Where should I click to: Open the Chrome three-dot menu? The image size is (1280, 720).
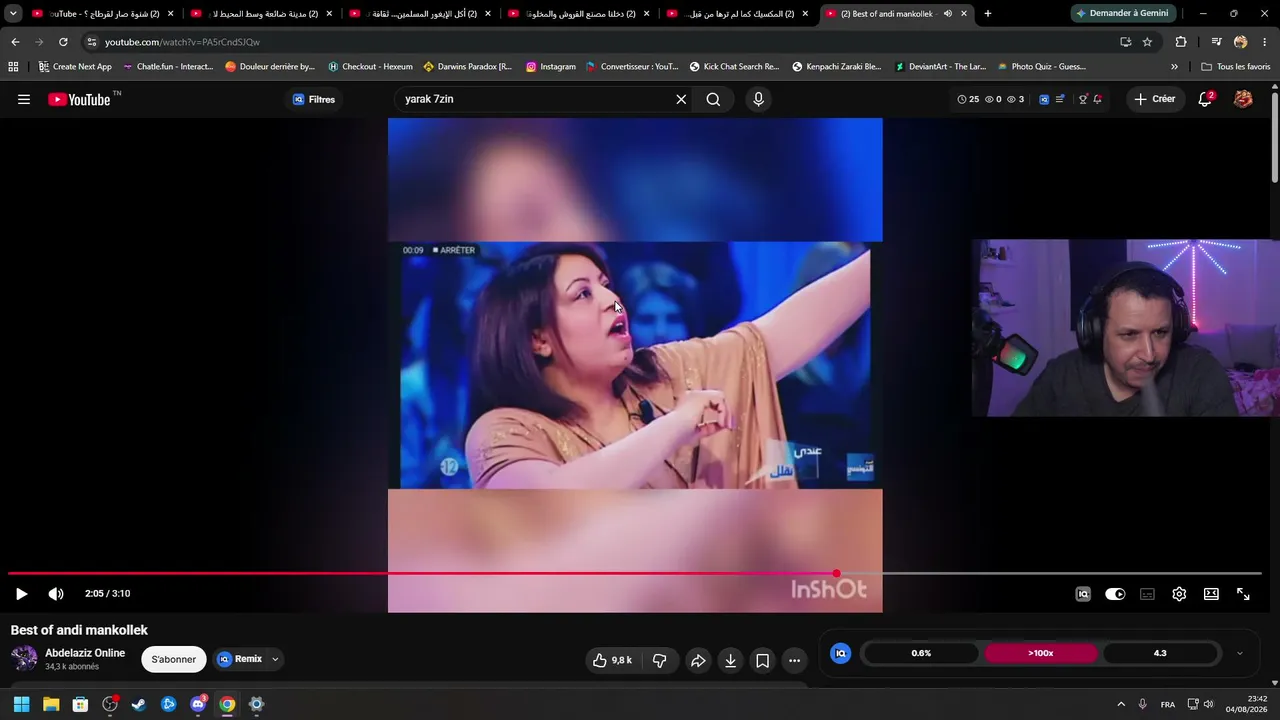click(x=1265, y=42)
